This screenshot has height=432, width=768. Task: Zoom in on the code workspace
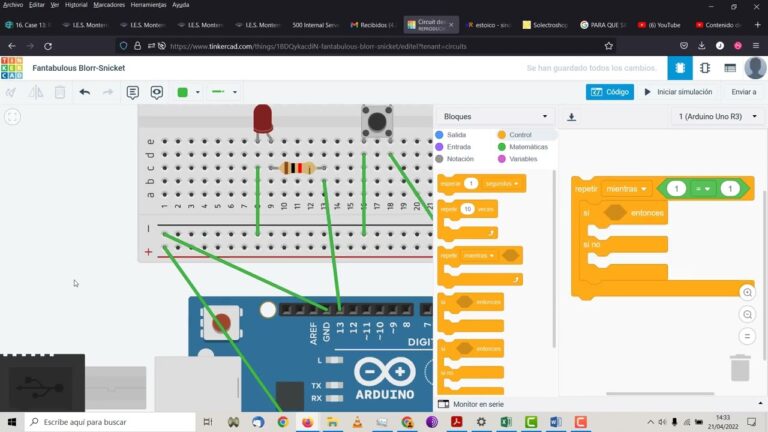coord(747,293)
